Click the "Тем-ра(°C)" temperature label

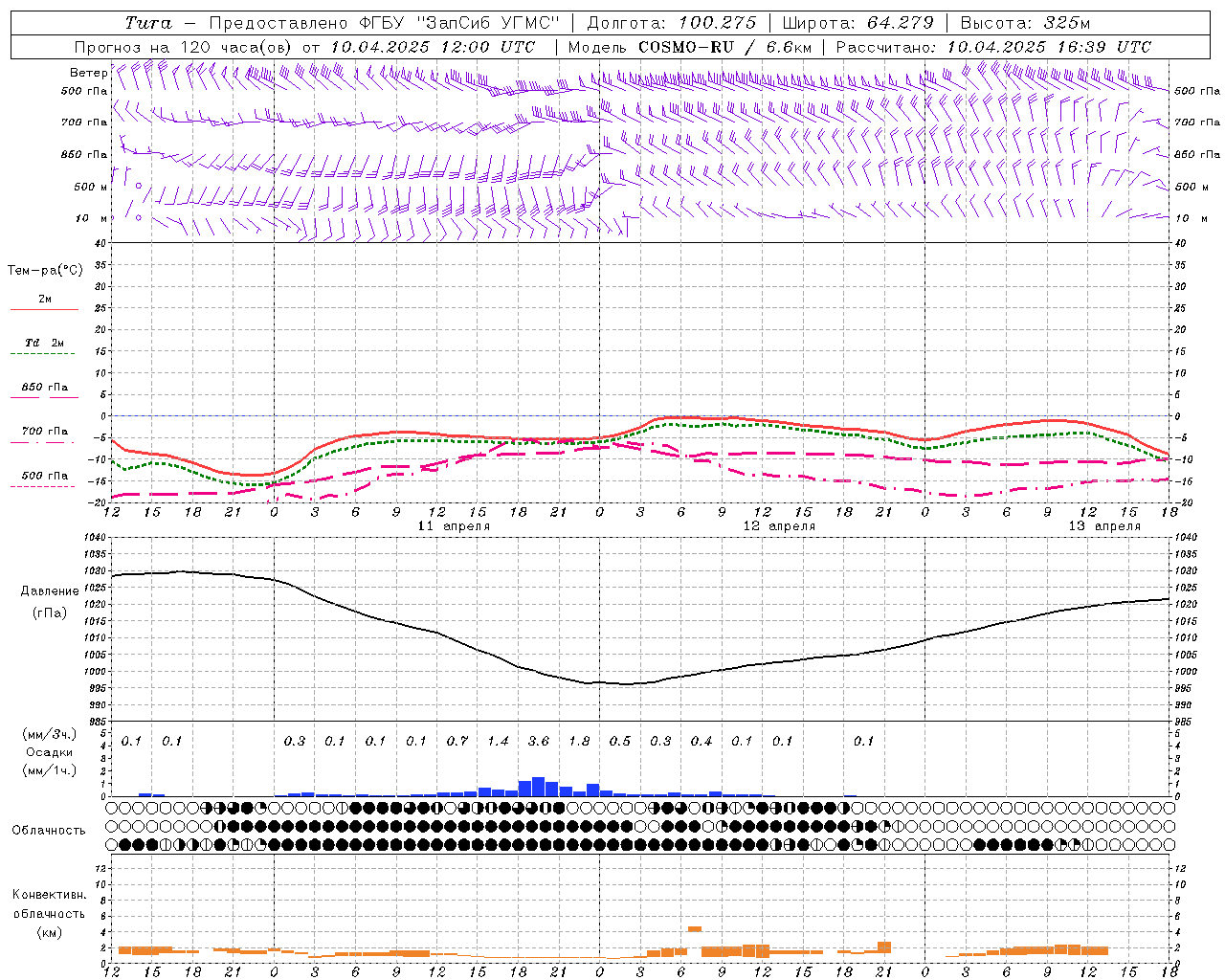45,270
